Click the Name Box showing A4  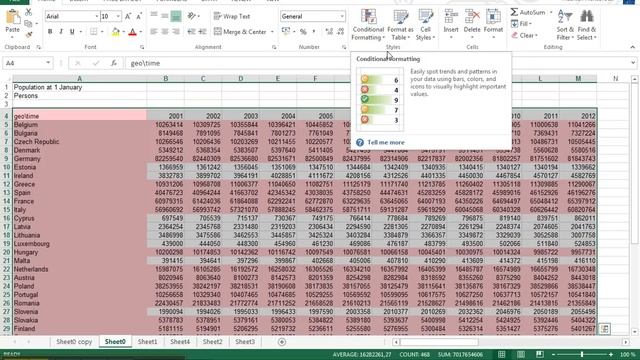27,63
